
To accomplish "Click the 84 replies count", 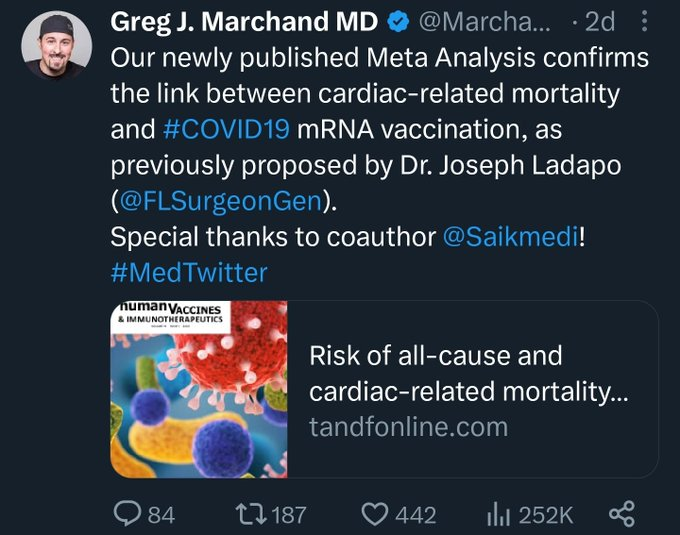I will (x=161, y=514).
